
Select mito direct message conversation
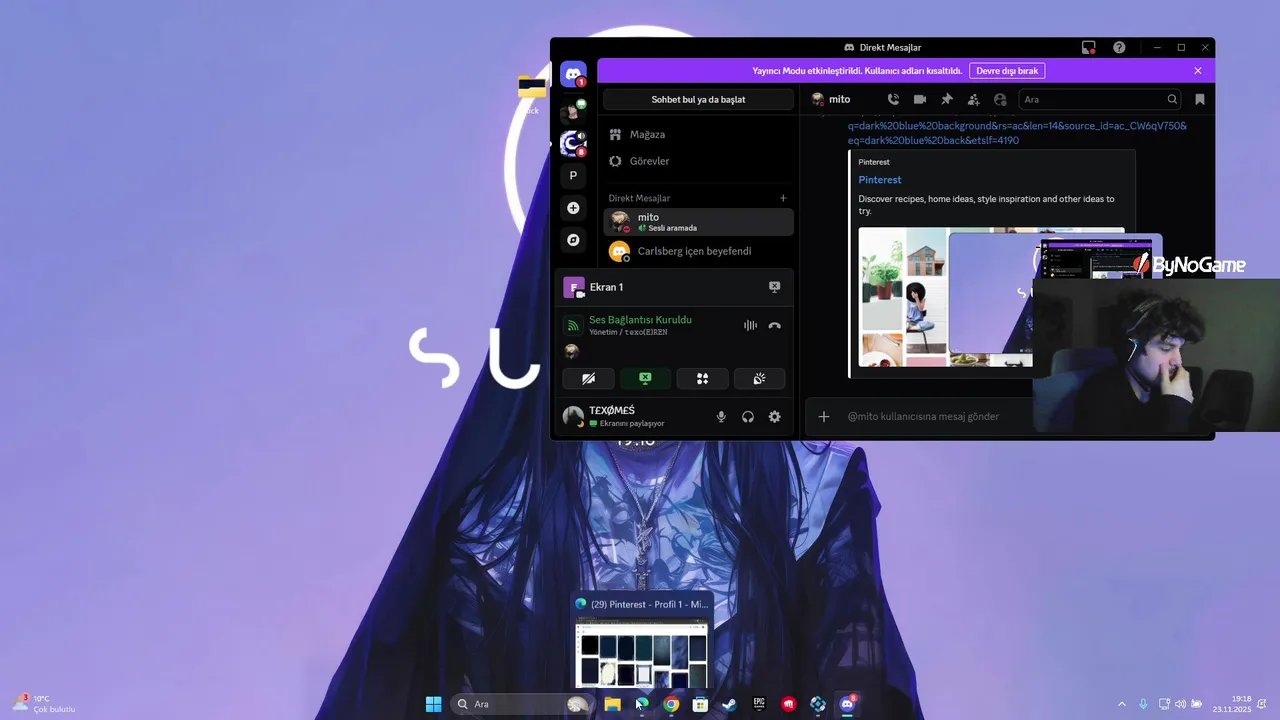tap(698, 222)
